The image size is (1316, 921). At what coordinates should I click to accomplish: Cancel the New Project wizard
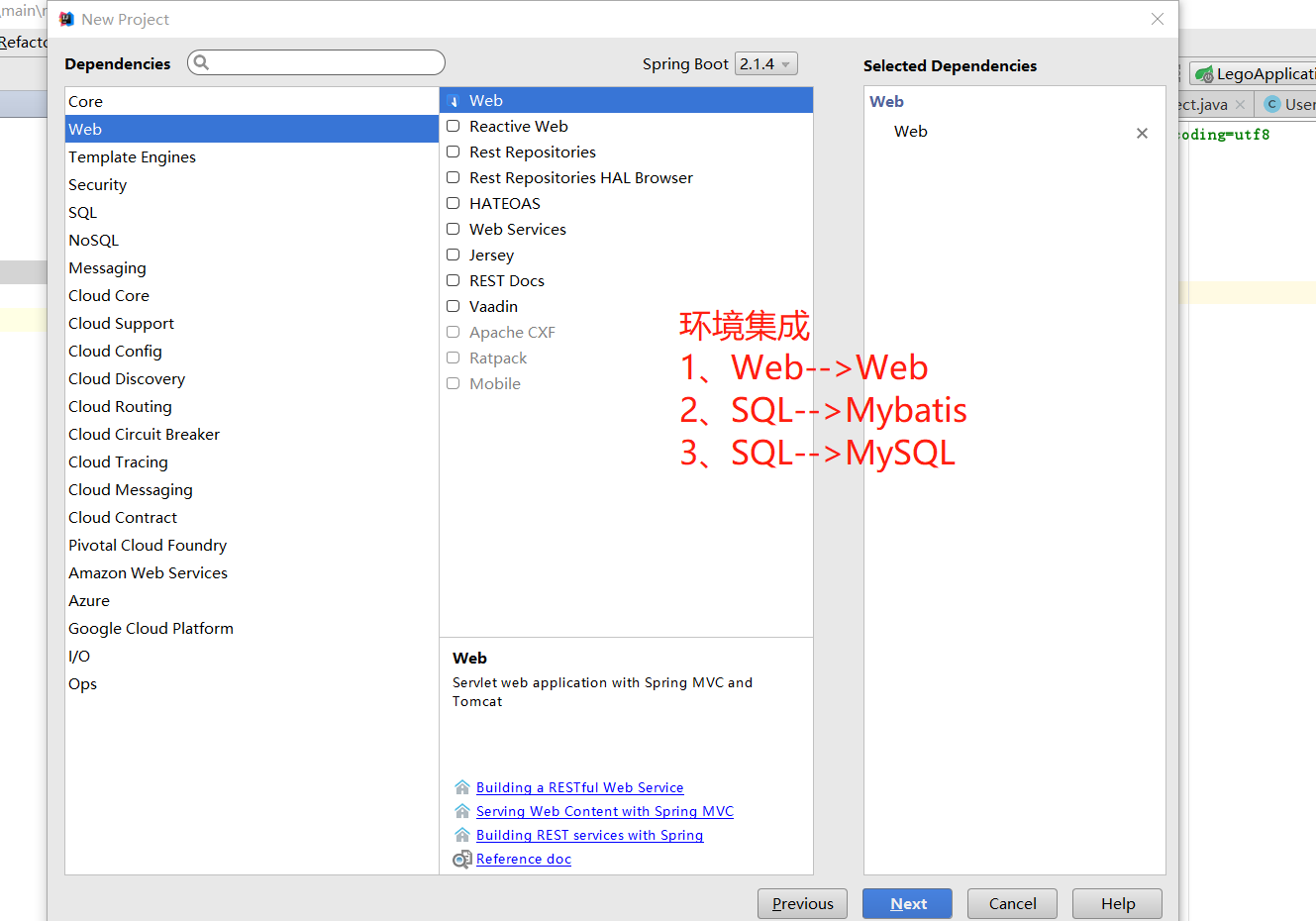pyautogui.click(x=1012, y=903)
